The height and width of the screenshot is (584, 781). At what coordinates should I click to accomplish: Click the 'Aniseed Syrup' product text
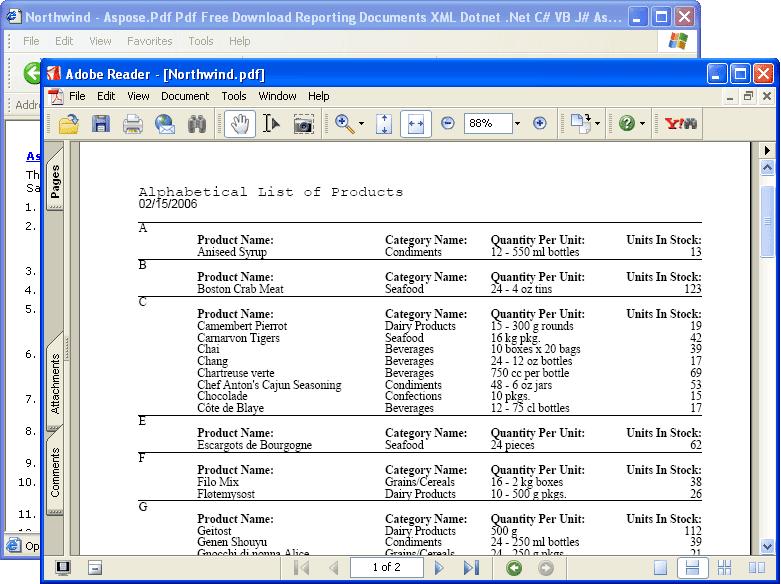[232, 252]
